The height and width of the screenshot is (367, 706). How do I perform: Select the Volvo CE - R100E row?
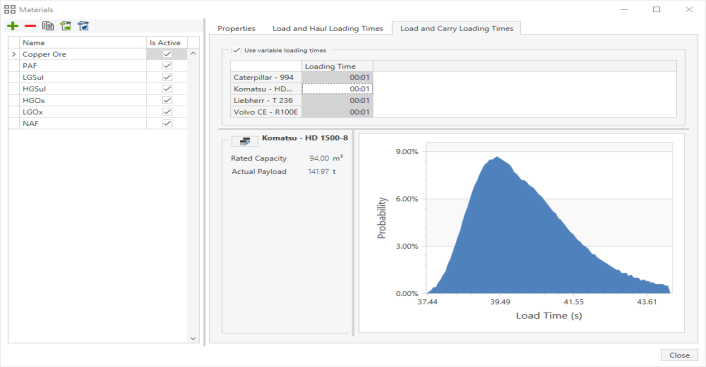266,112
